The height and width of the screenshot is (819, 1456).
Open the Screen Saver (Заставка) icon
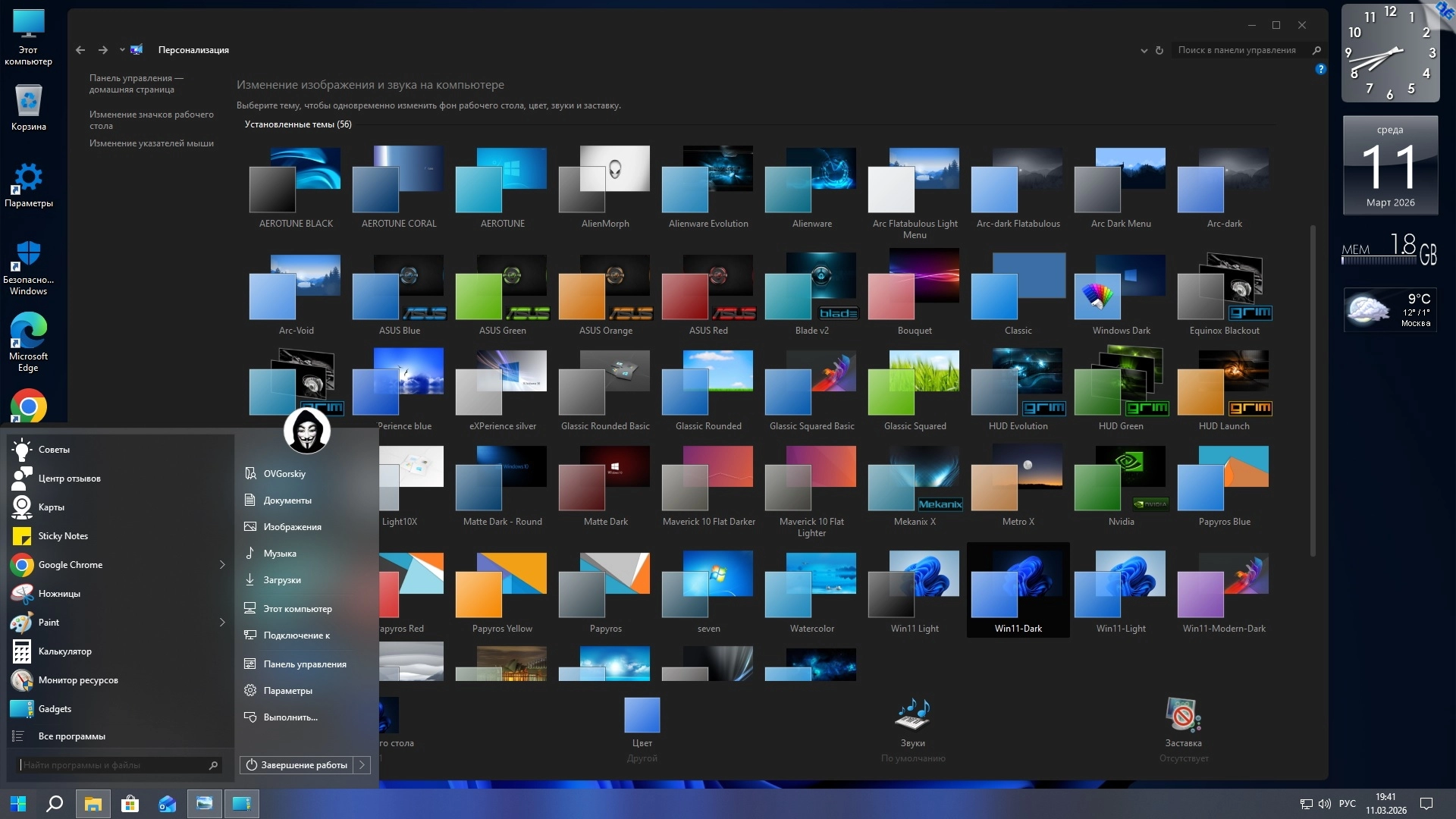pyautogui.click(x=1183, y=716)
